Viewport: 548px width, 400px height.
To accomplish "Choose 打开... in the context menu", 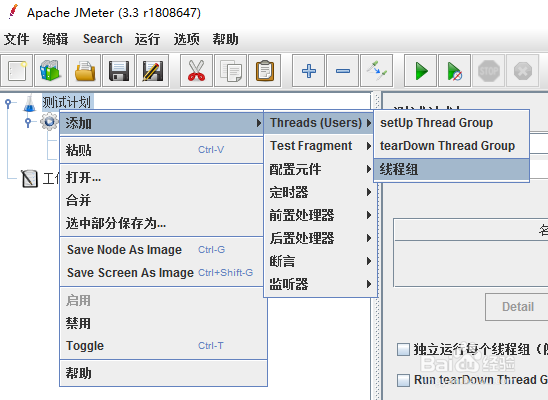I will point(161,177).
